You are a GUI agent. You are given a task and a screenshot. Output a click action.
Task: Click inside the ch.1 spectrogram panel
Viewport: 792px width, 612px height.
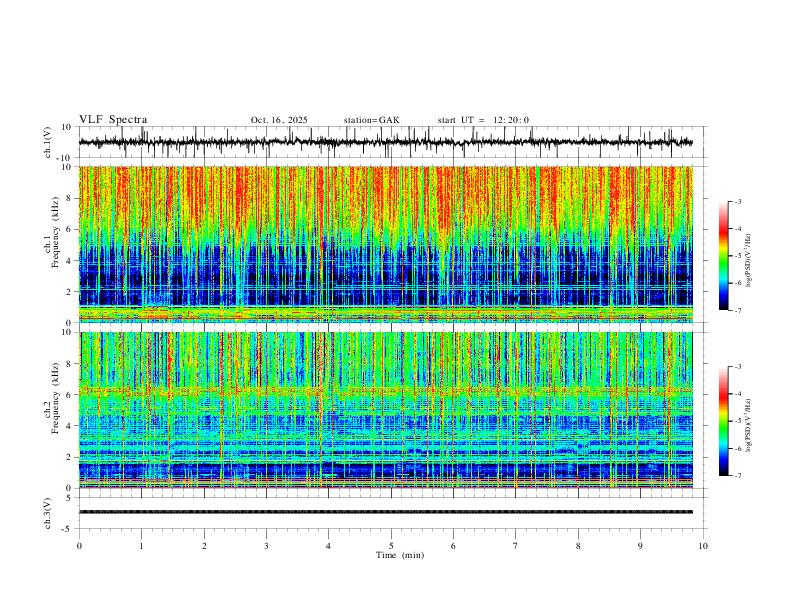[385, 244]
